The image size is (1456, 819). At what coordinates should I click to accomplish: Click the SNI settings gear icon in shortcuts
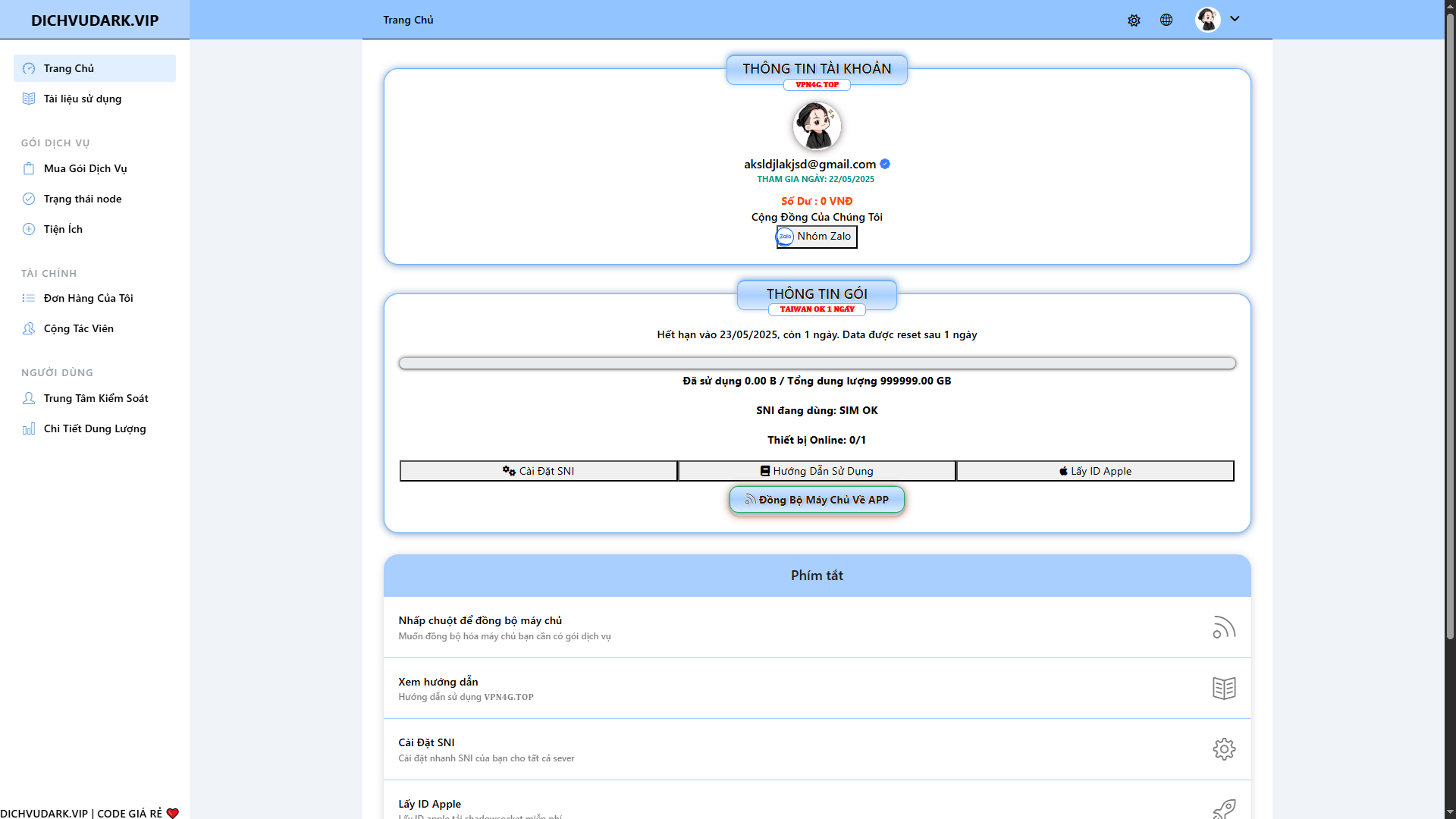point(1223,749)
